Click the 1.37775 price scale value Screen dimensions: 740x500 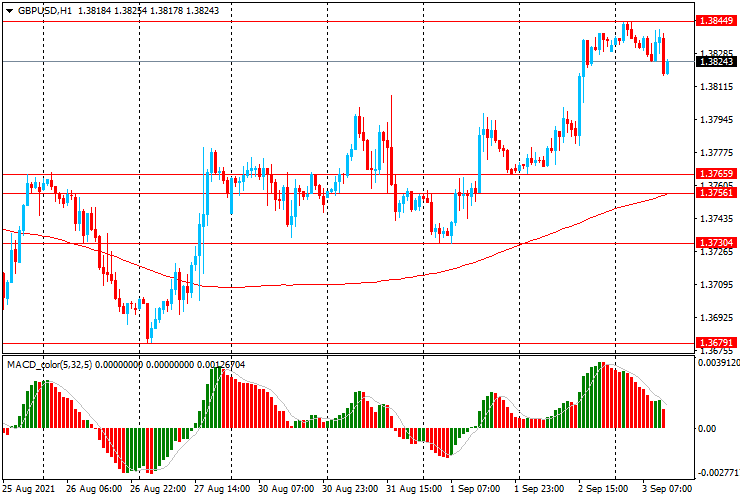(717, 153)
